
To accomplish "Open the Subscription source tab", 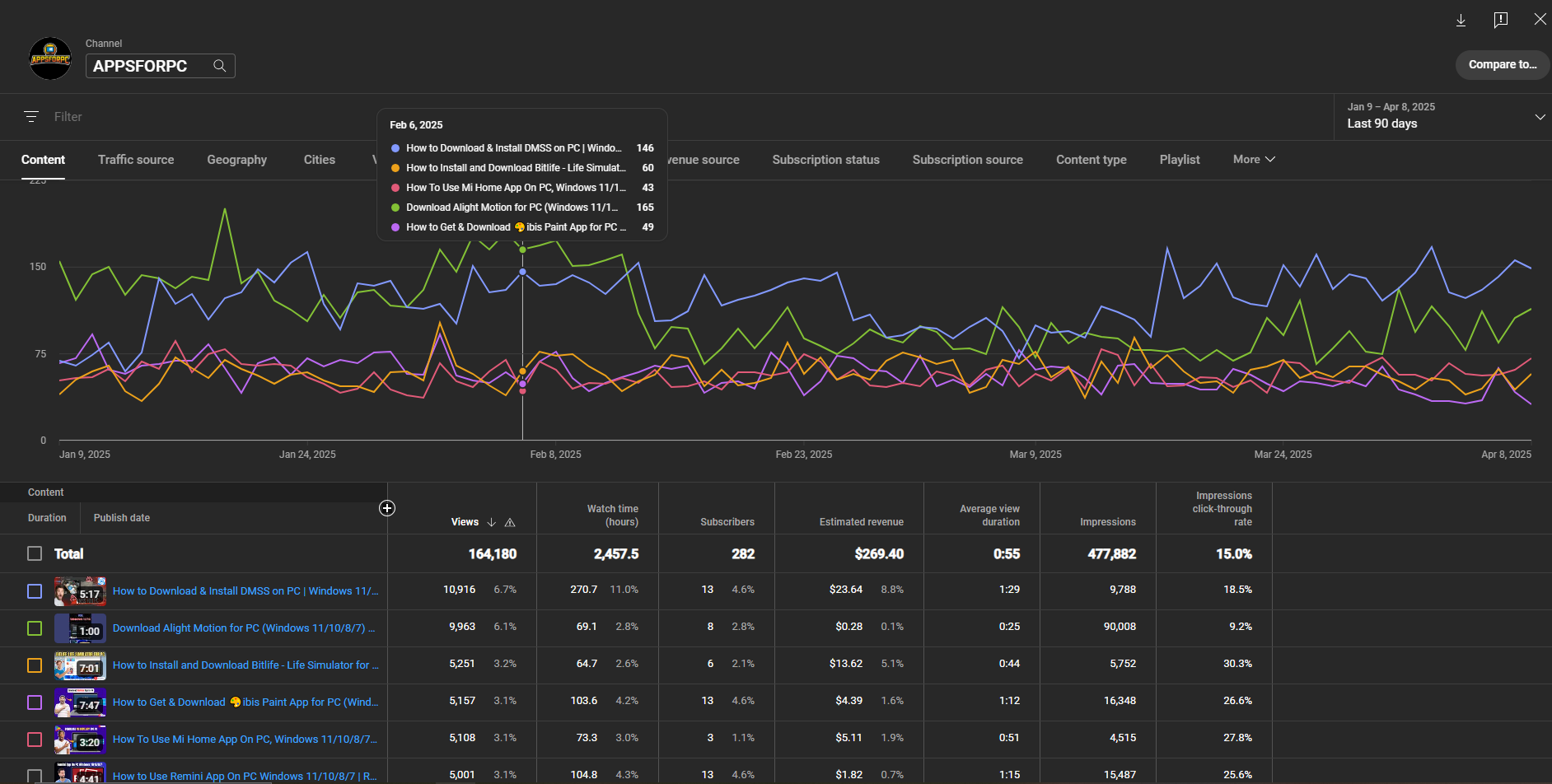I will click(x=967, y=160).
